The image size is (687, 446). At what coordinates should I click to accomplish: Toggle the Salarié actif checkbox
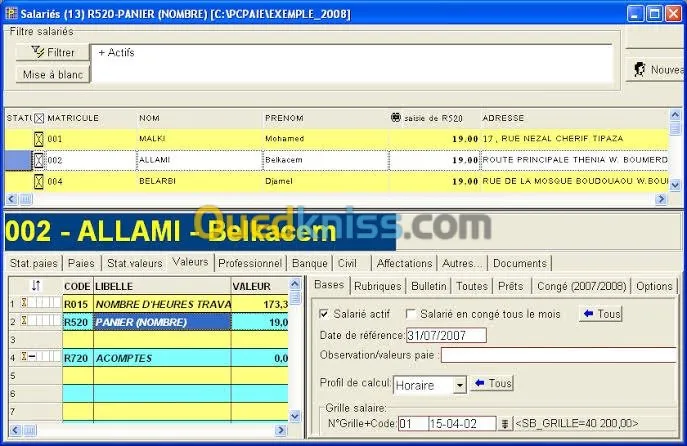point(323,314)
